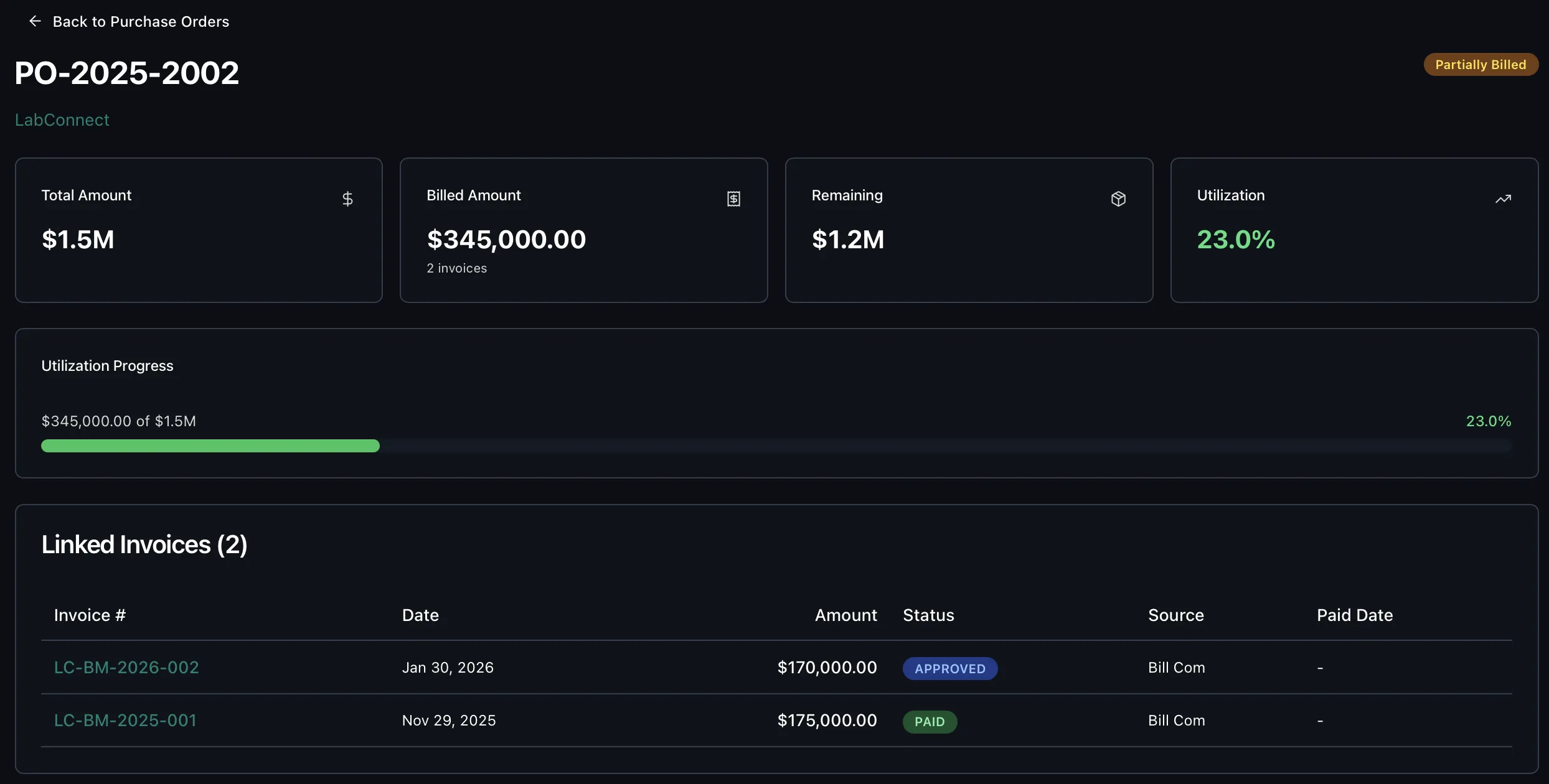
Task: Click the package icon on Remaining card
Action: pyautogui.click(x=1119, y=198)
